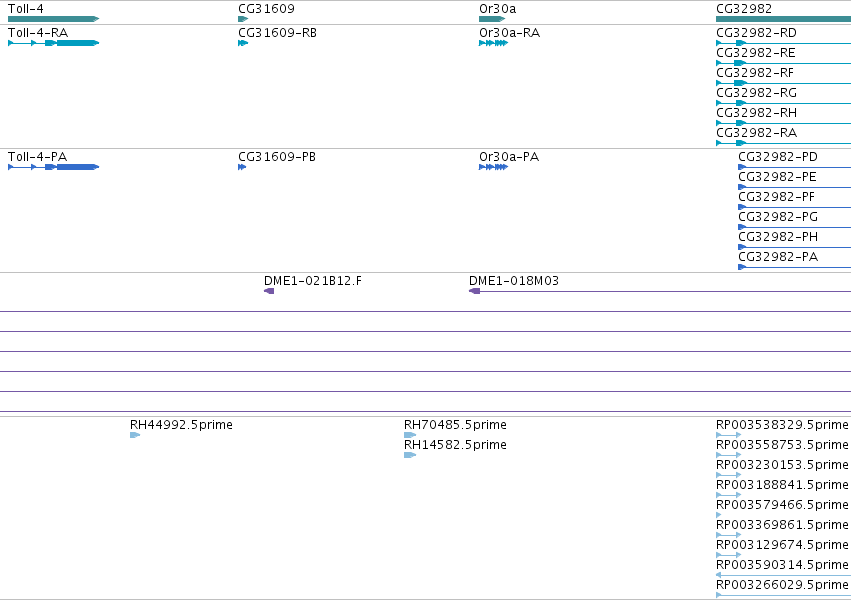Click the CG32982 gene label
Screen dimensions: 851x600
744,9
